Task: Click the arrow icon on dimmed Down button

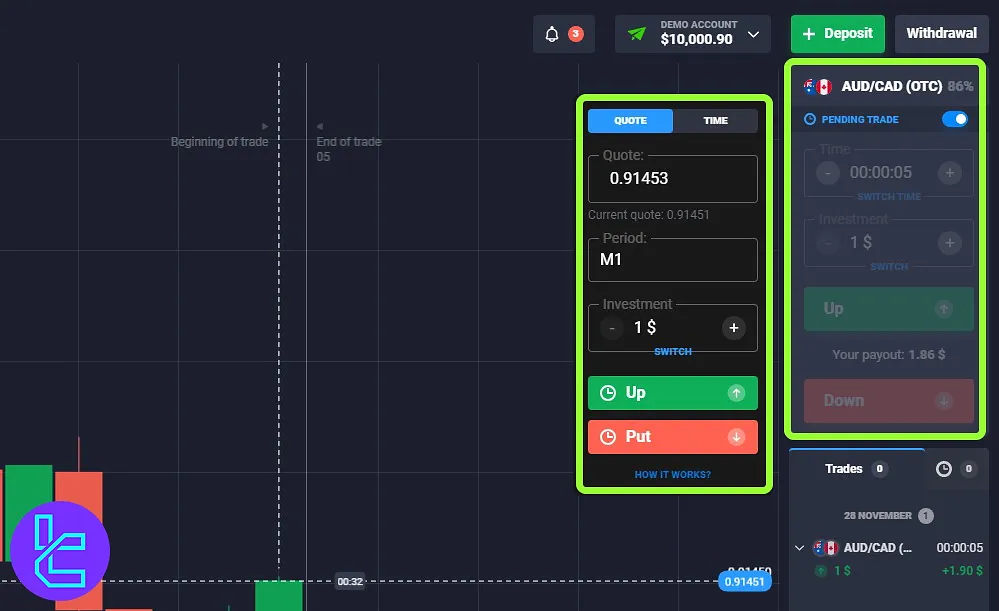Action: 944,401
